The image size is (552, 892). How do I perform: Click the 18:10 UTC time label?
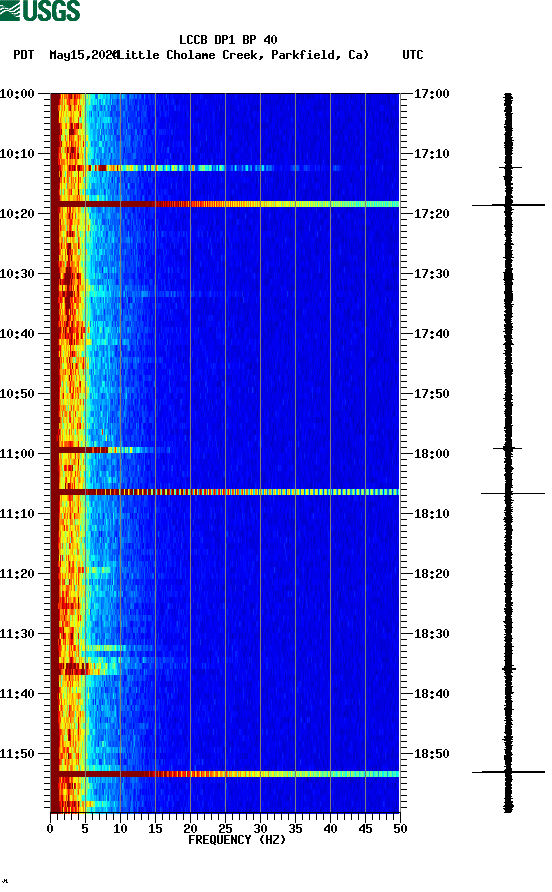tap(431, 514)
